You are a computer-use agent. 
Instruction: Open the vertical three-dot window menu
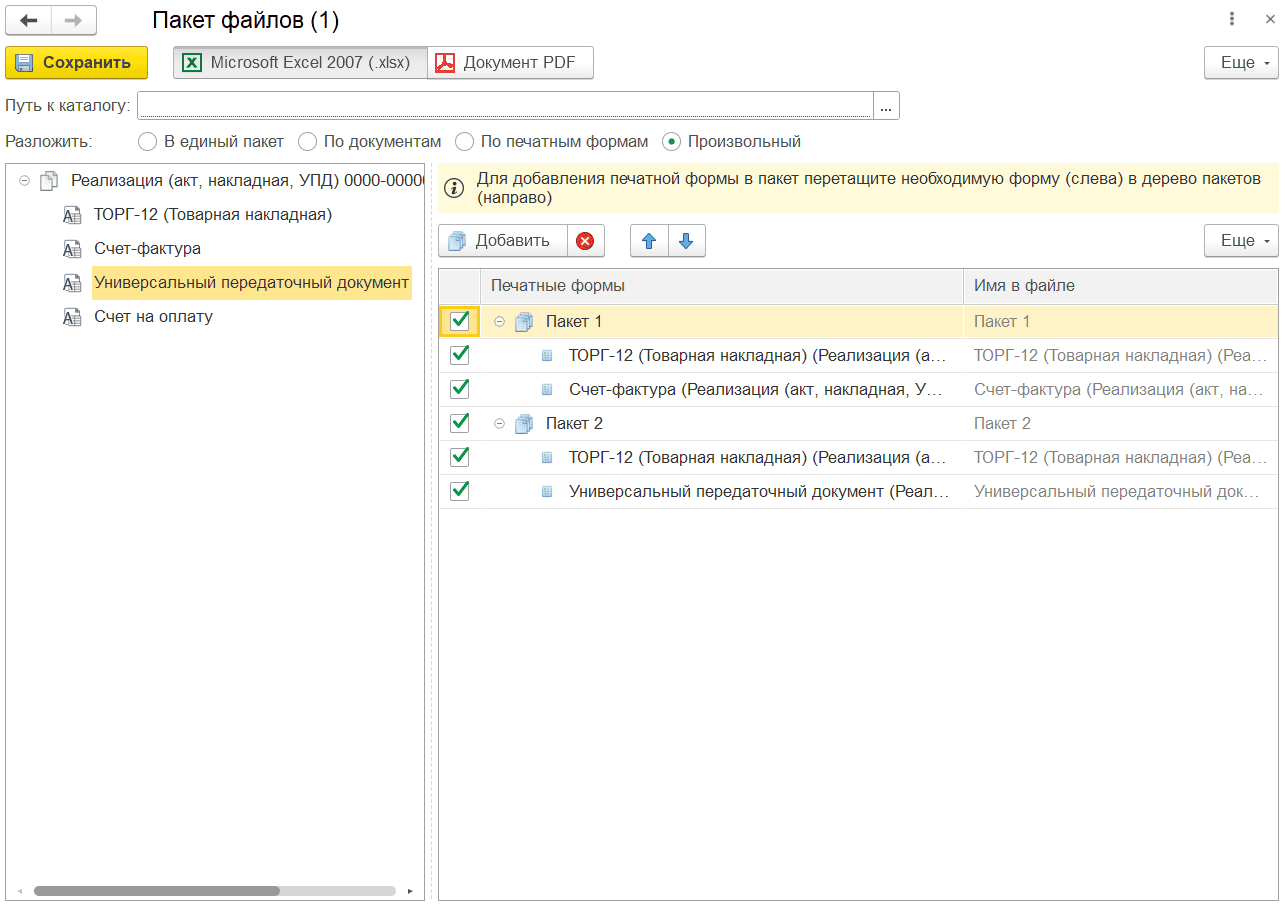pyautogui.click(x=1231, y=19)
